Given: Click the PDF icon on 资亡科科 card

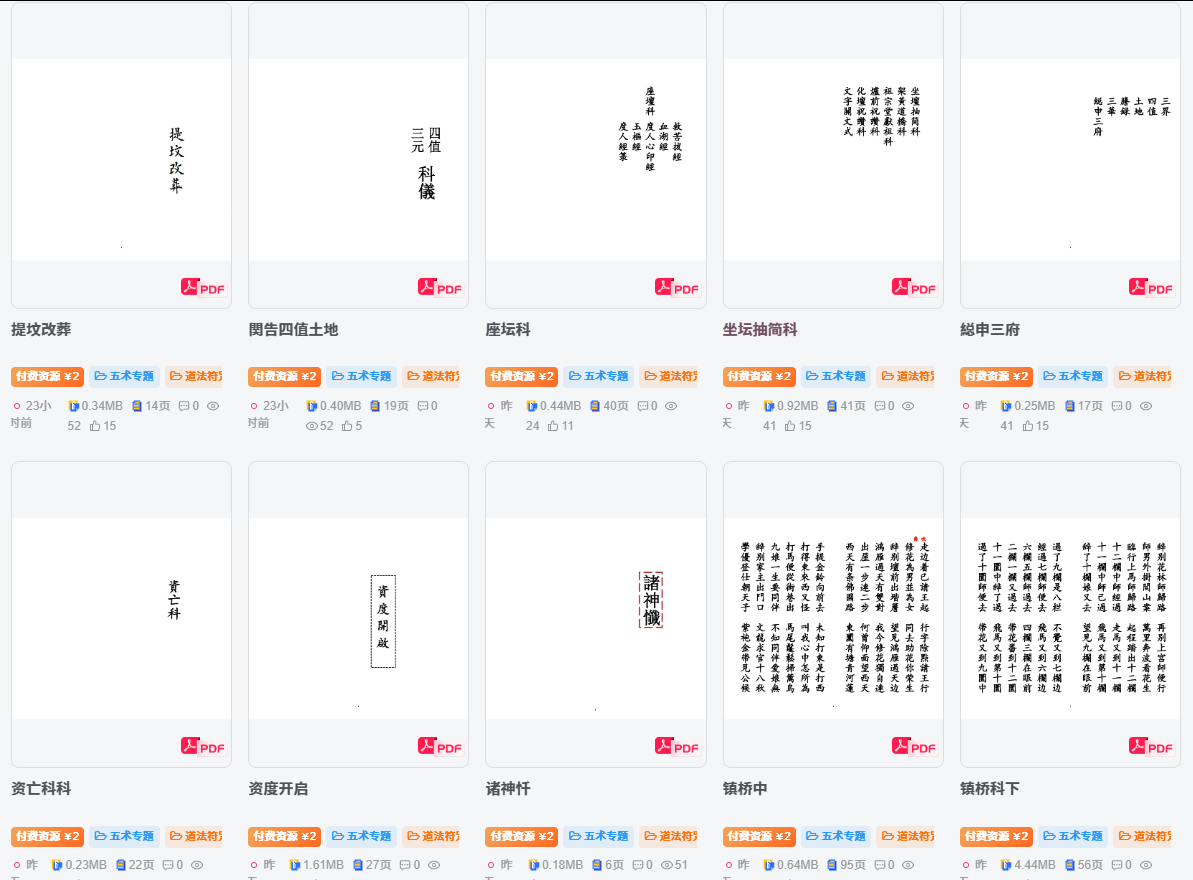Looking at the screenshot, I should point(203,747).
